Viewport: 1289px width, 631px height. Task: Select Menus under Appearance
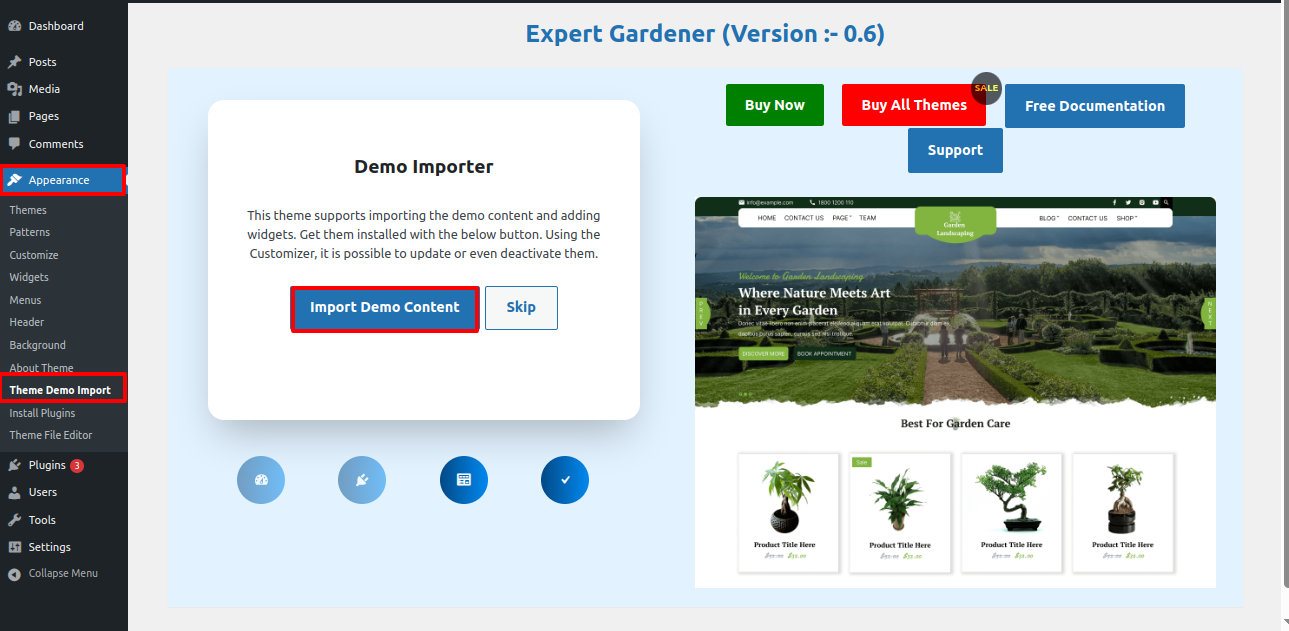point(26,300)
